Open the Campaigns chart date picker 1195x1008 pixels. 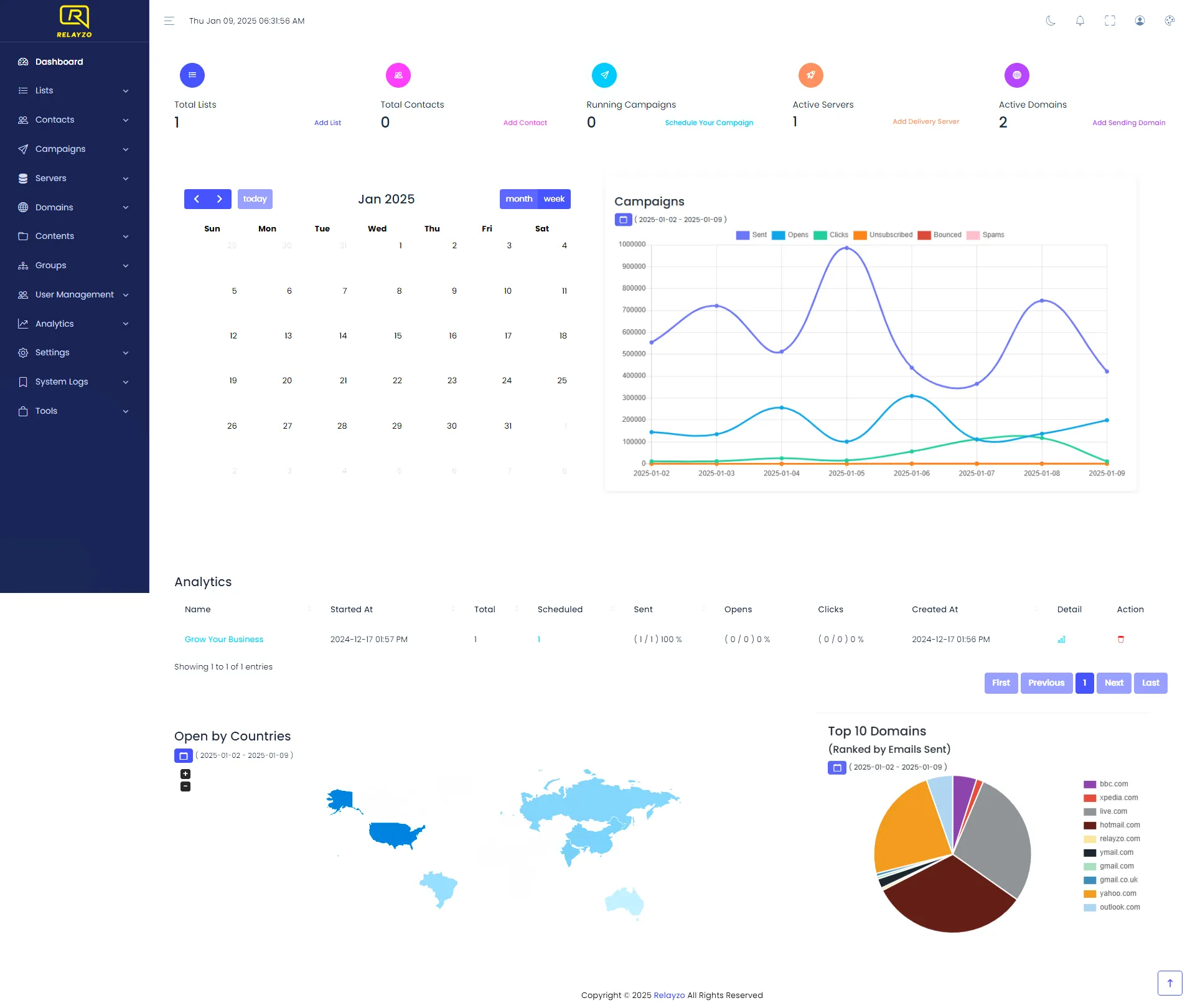tap(623, 220)
